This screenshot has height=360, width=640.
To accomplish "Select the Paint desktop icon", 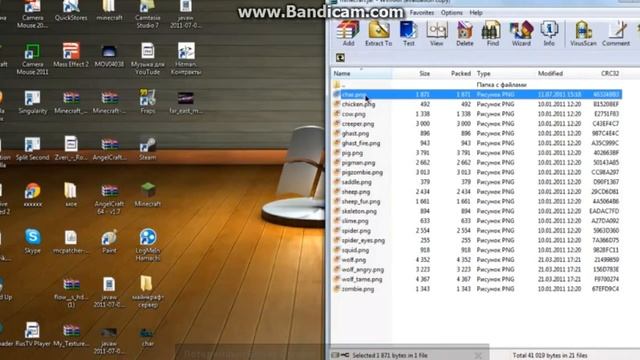I will pyautogui.click(x=109, y=241).
